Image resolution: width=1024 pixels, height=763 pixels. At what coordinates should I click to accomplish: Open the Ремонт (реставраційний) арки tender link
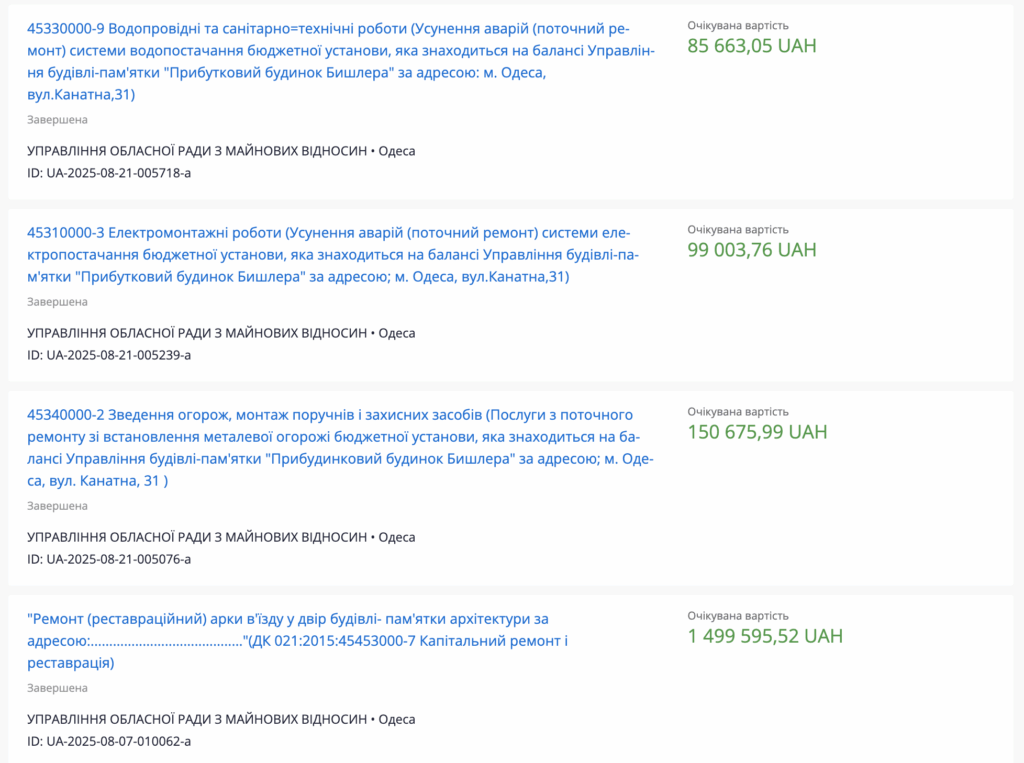tap(297, 641)
